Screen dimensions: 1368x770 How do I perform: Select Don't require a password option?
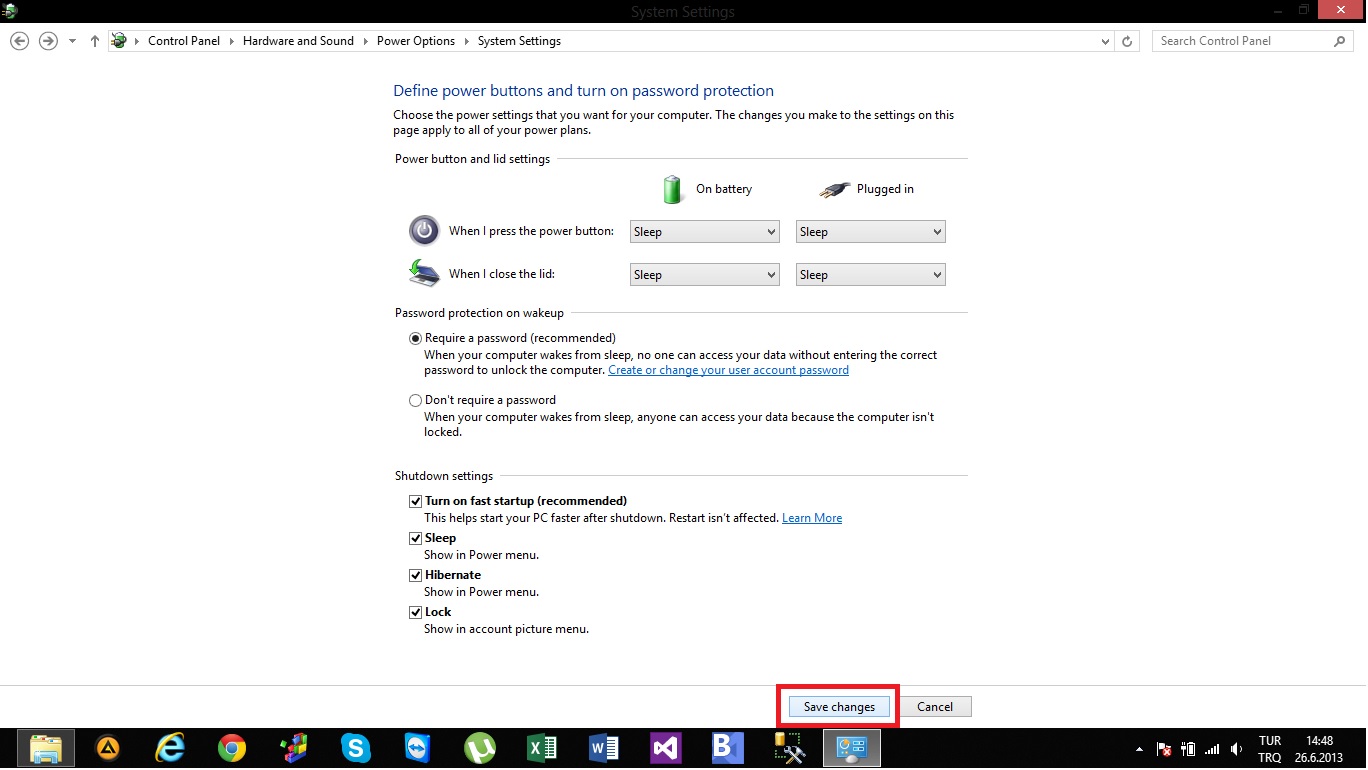click(x=416, y=400)
